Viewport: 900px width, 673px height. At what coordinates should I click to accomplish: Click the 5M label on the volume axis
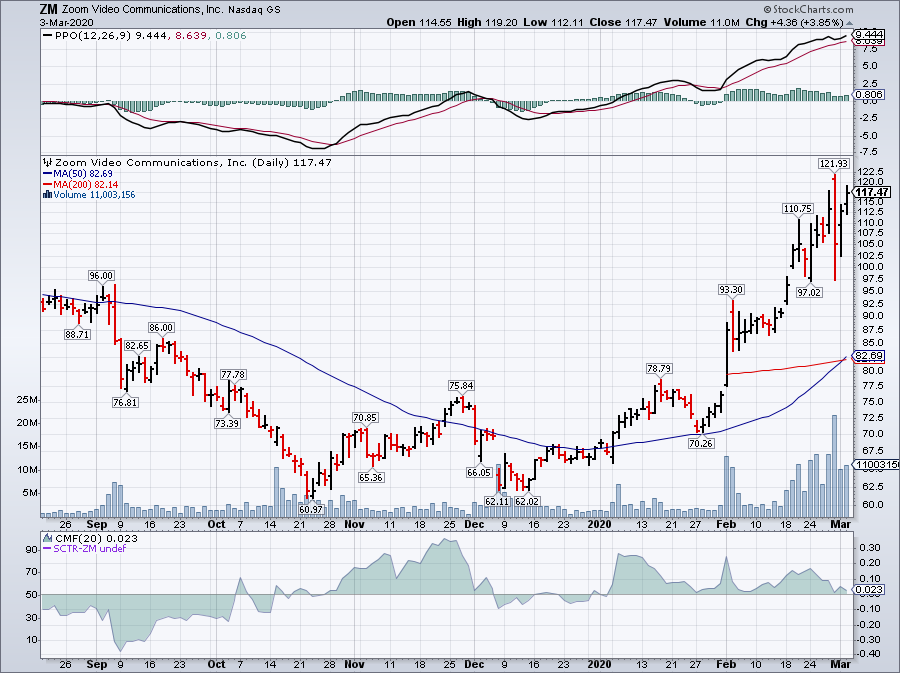coord(30,493)
